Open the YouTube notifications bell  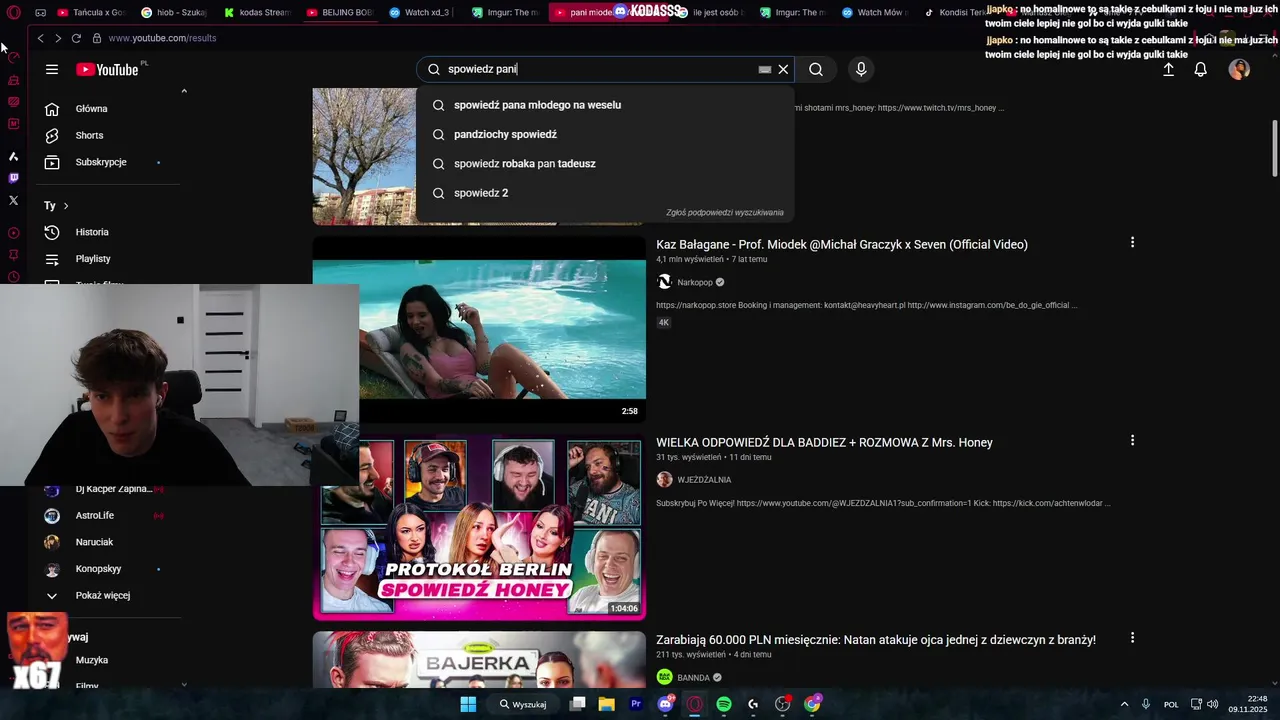[x=1201, y=69]
